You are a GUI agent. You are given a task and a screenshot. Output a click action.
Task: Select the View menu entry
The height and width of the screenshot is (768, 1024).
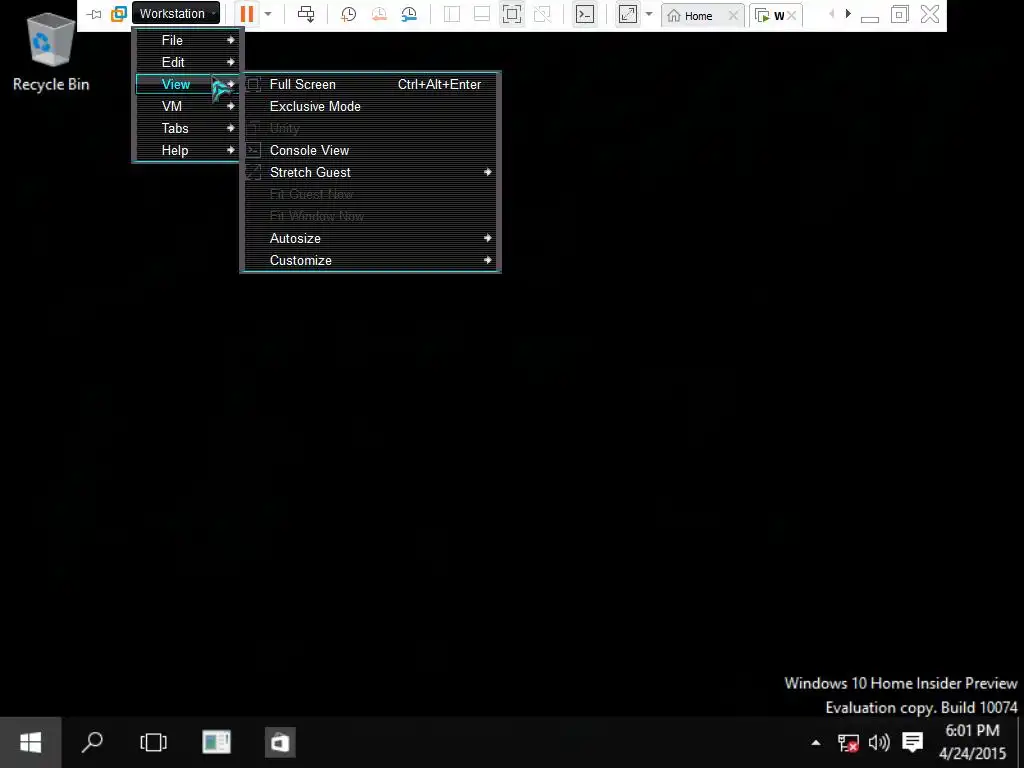click(188, 84)
